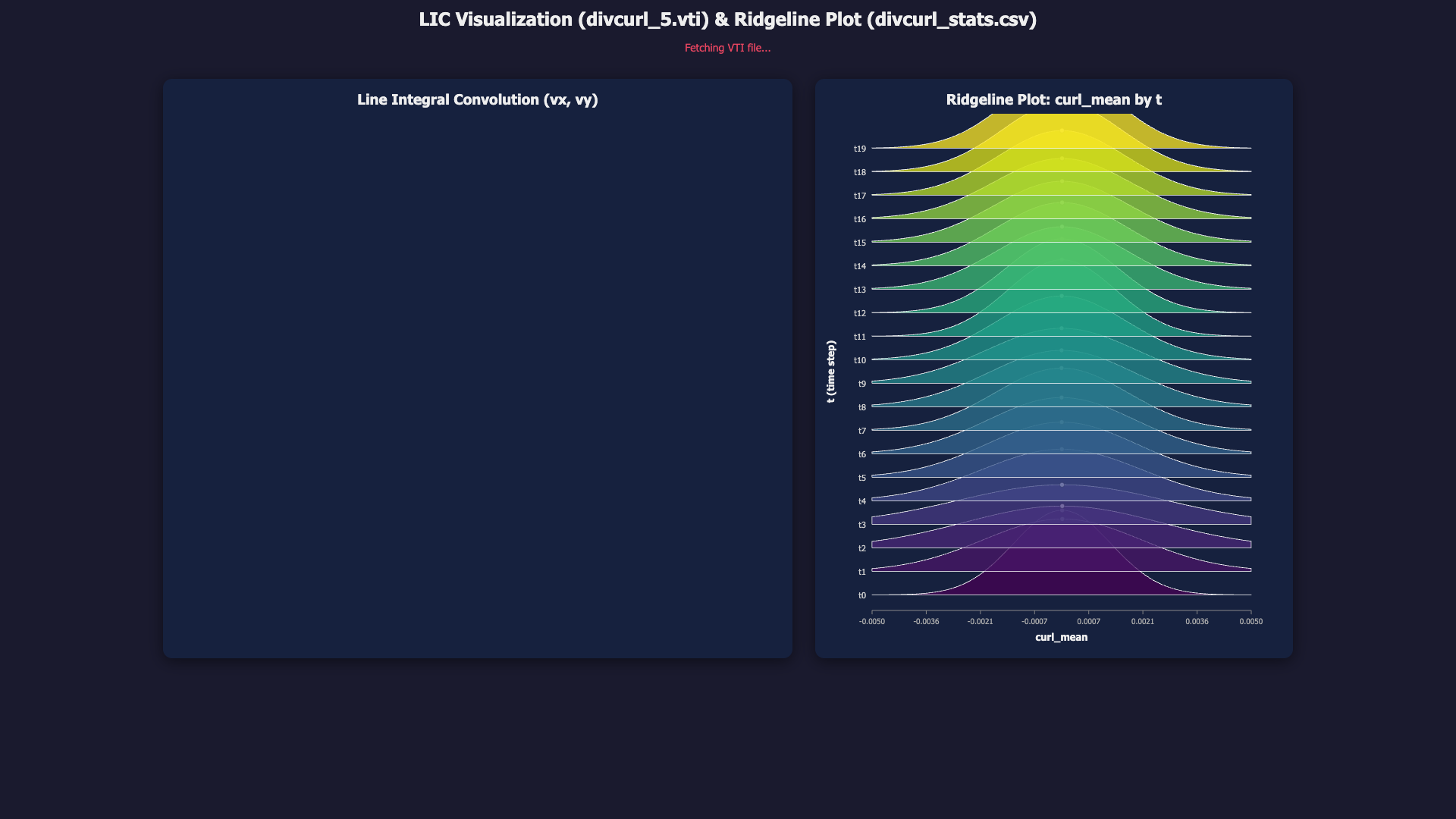Click the t14 ridgeline row label
1456x819 pixels.
click(859, 266)
